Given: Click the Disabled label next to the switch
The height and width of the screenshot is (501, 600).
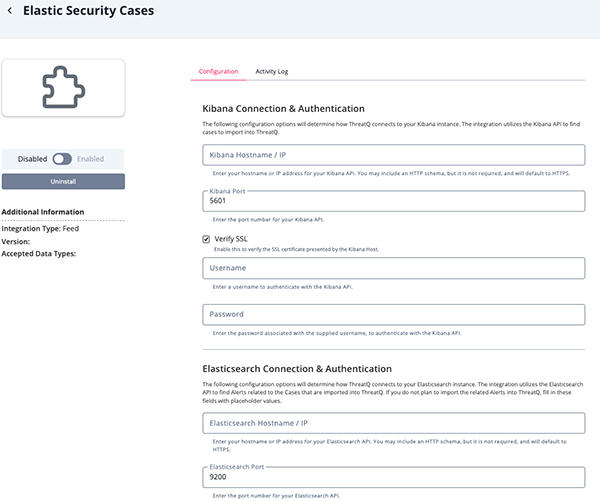Looking at the screenshot, I should click(33, 158).
